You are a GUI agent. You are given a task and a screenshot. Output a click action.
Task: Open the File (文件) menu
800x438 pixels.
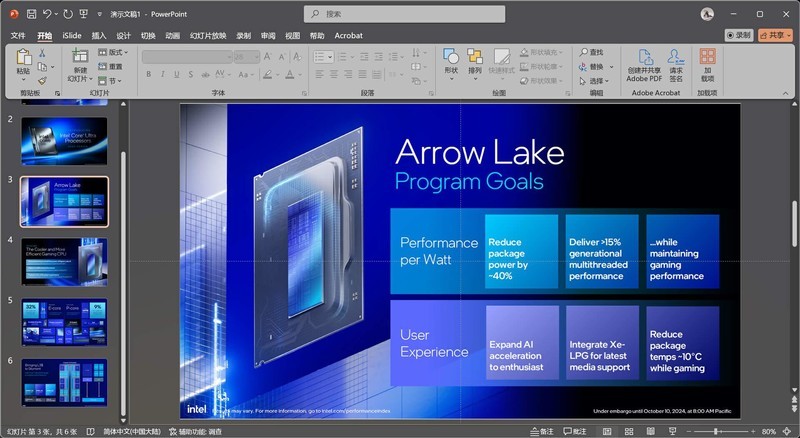point(18,36)
